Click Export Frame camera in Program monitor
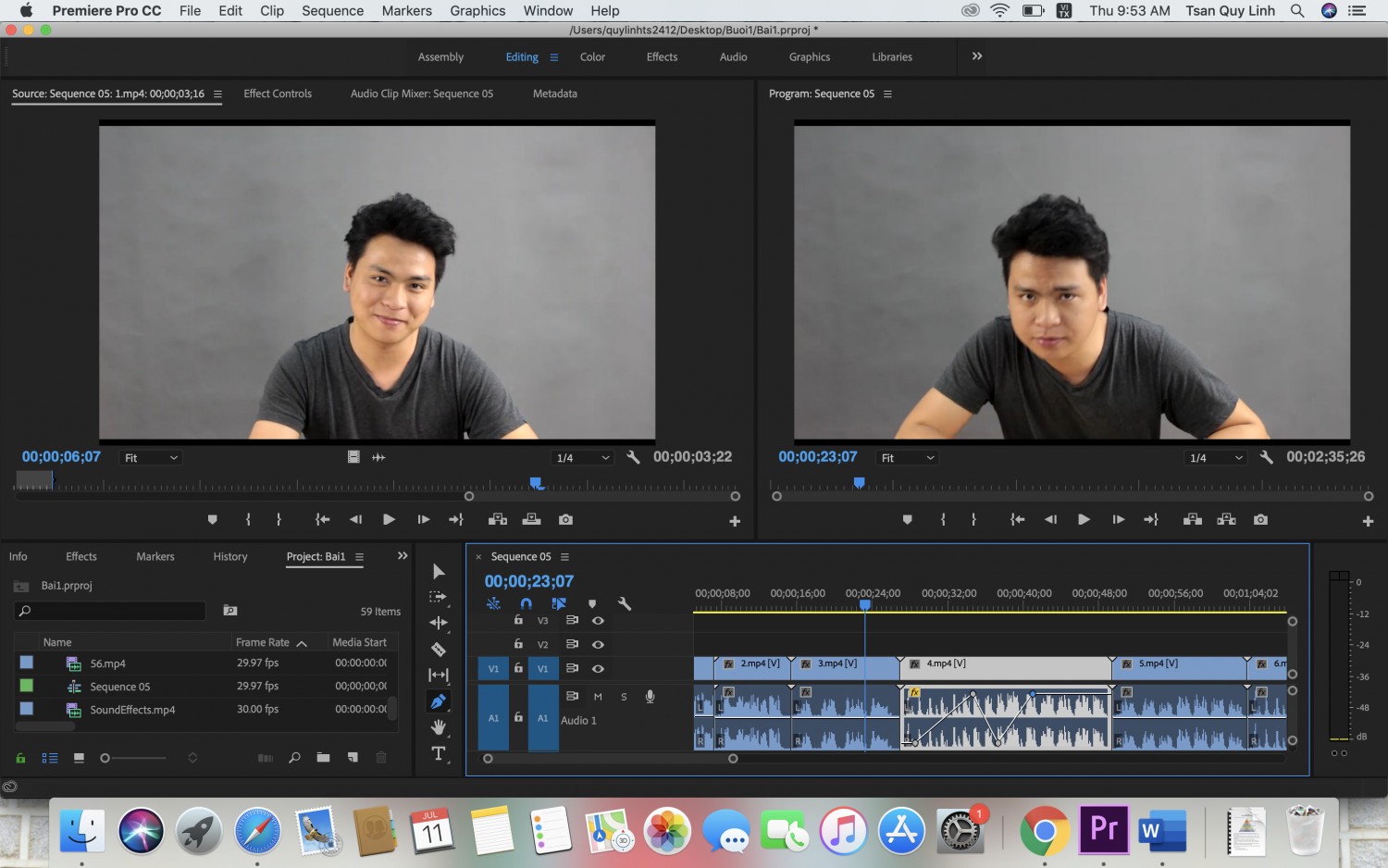1388x868 pixels. coord(1260,520)
